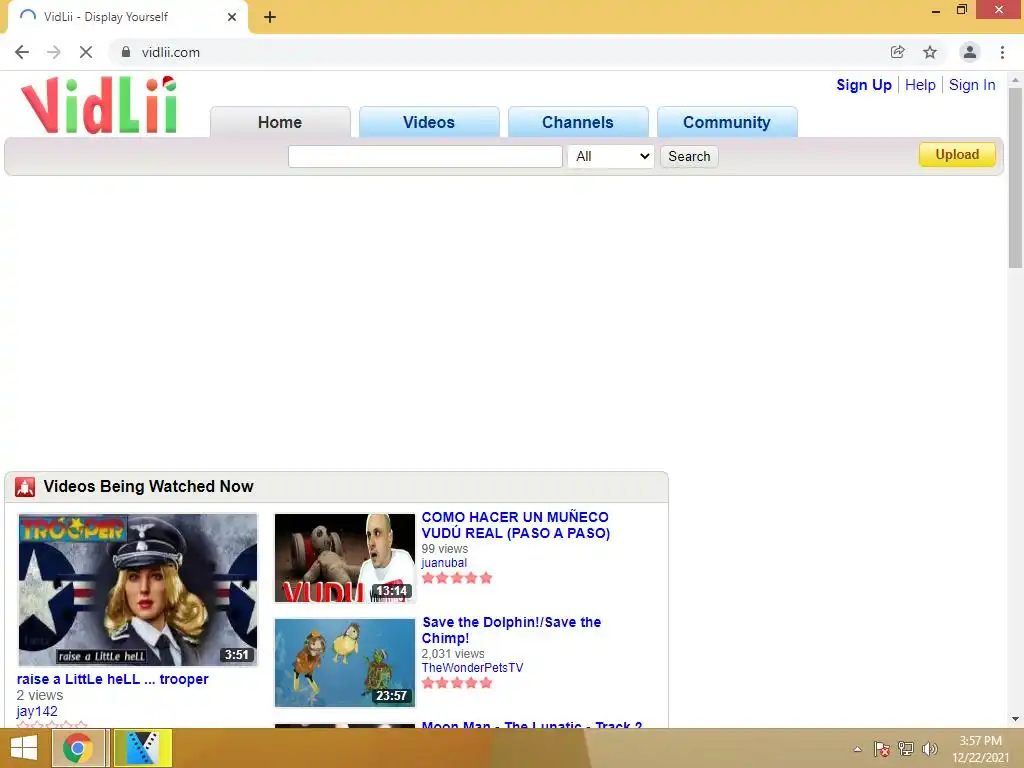Open the Chrome profile avatar menu
Viewport: 1024px width, 768px height.
click(x=970, y=52)
